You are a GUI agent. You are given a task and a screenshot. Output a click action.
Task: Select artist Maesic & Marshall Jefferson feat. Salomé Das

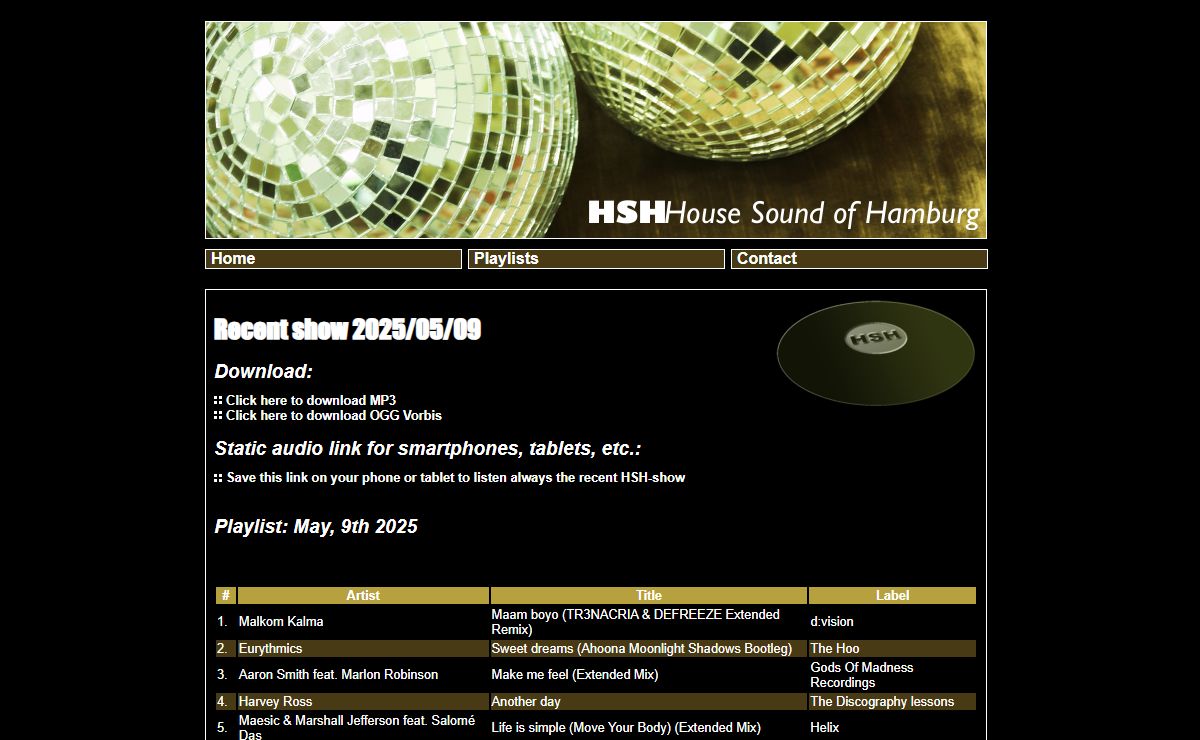tap(357, 727)
